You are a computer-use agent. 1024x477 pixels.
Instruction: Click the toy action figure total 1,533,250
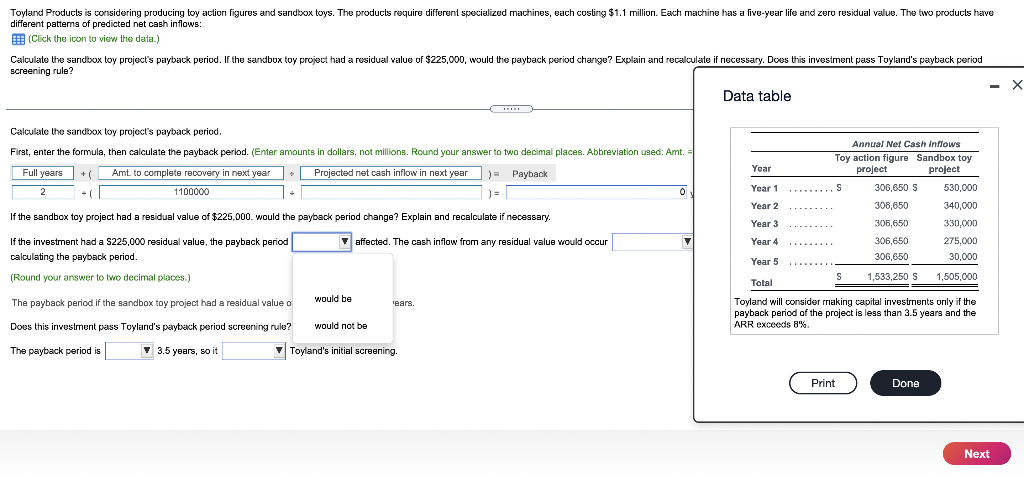(x=888, y=276)
